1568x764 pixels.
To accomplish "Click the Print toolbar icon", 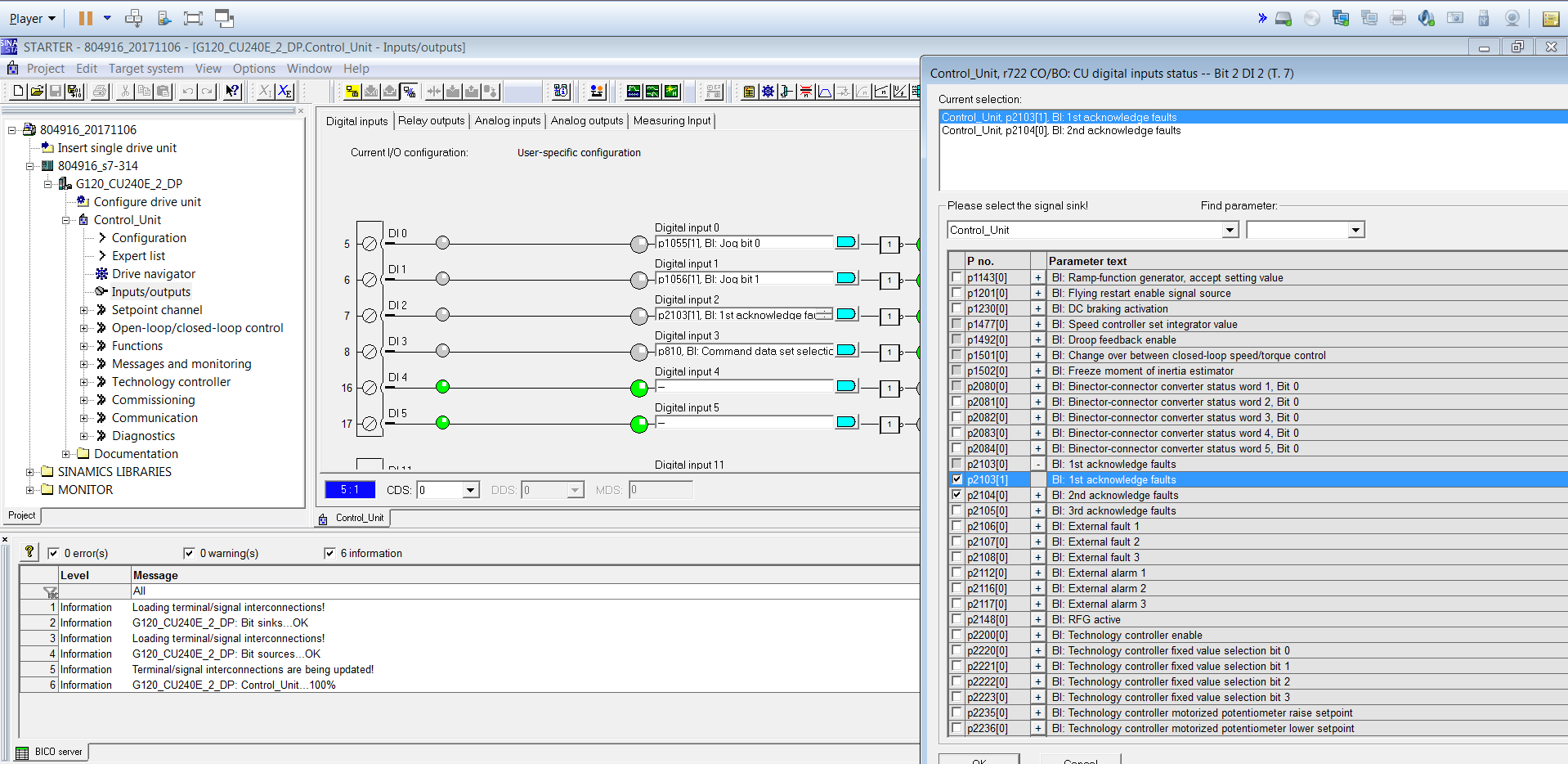I will tap(99, 91).
